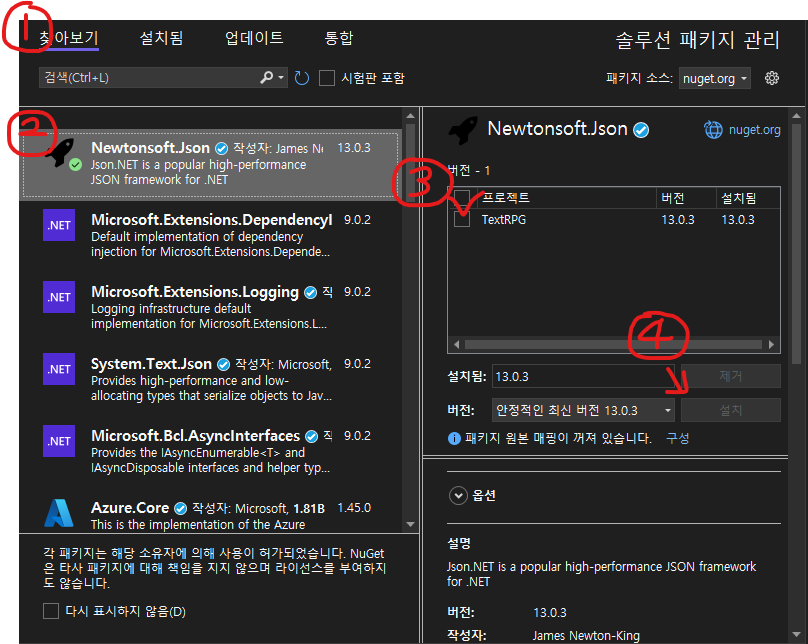Click the 설치됨 column header
This screenshot has height=644, width=808.
tap(748, 198)
